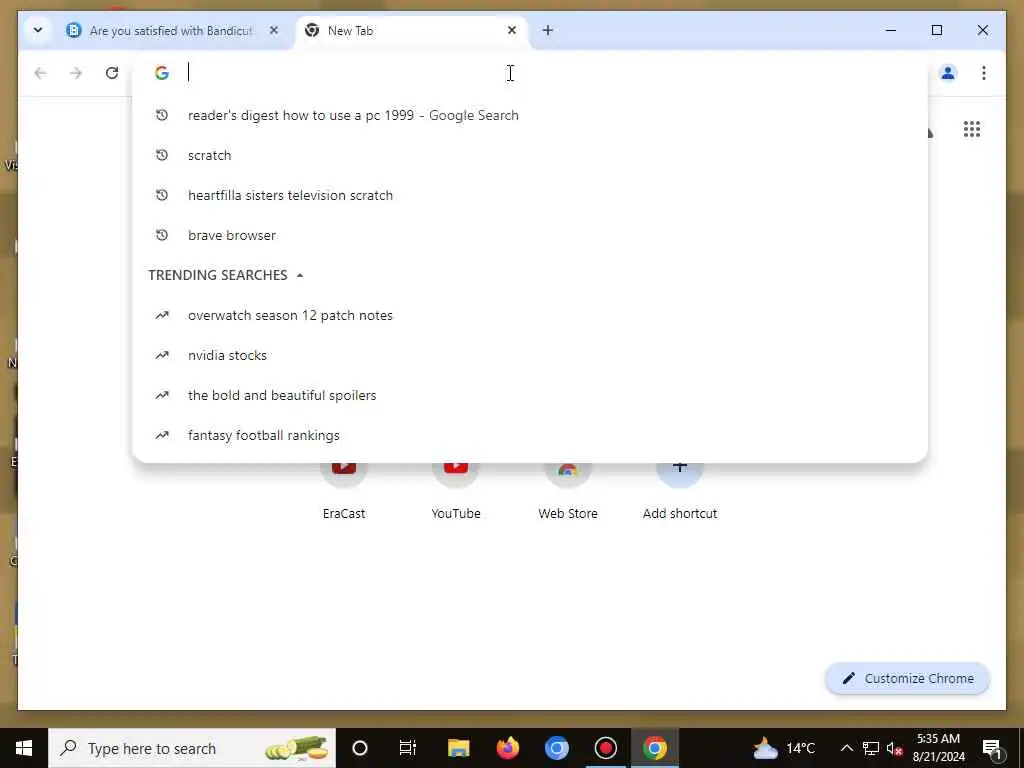Select heartfilla sisters television scratch suggestion
1024x768 pixels.
530,195
